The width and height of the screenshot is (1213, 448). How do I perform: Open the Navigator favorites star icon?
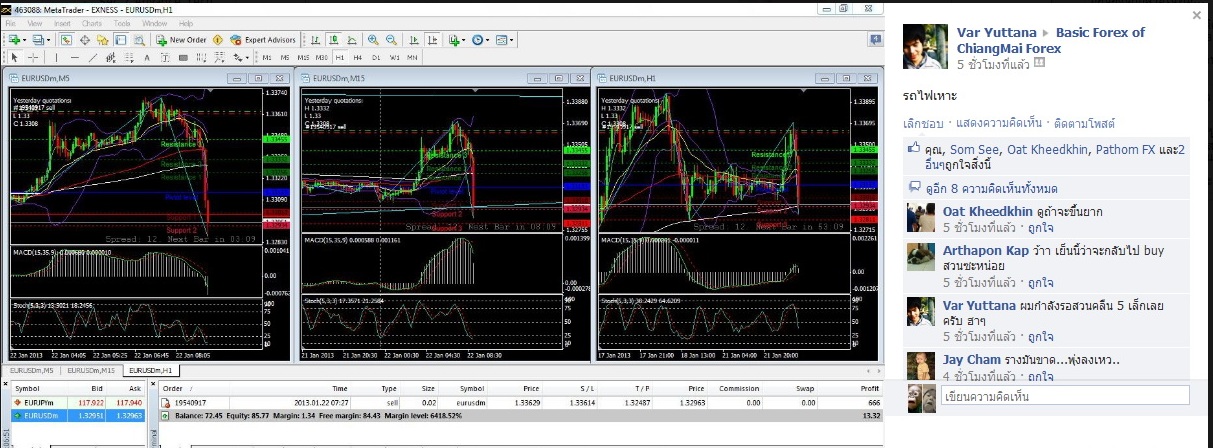tap(102, 40)
